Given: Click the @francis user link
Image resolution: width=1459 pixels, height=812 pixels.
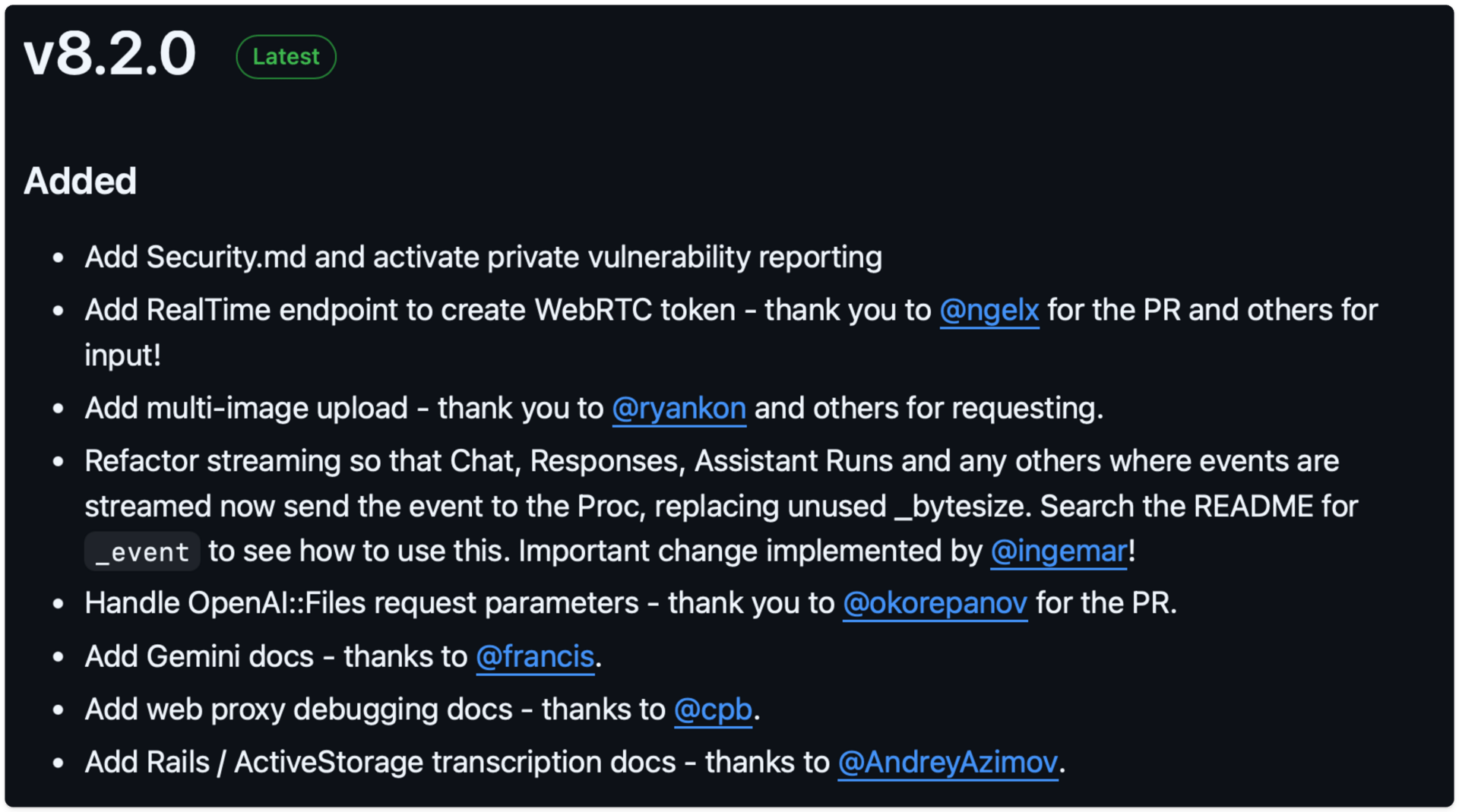Looking at the screenshot, I should pyautogui.click(x=535, y=656).
